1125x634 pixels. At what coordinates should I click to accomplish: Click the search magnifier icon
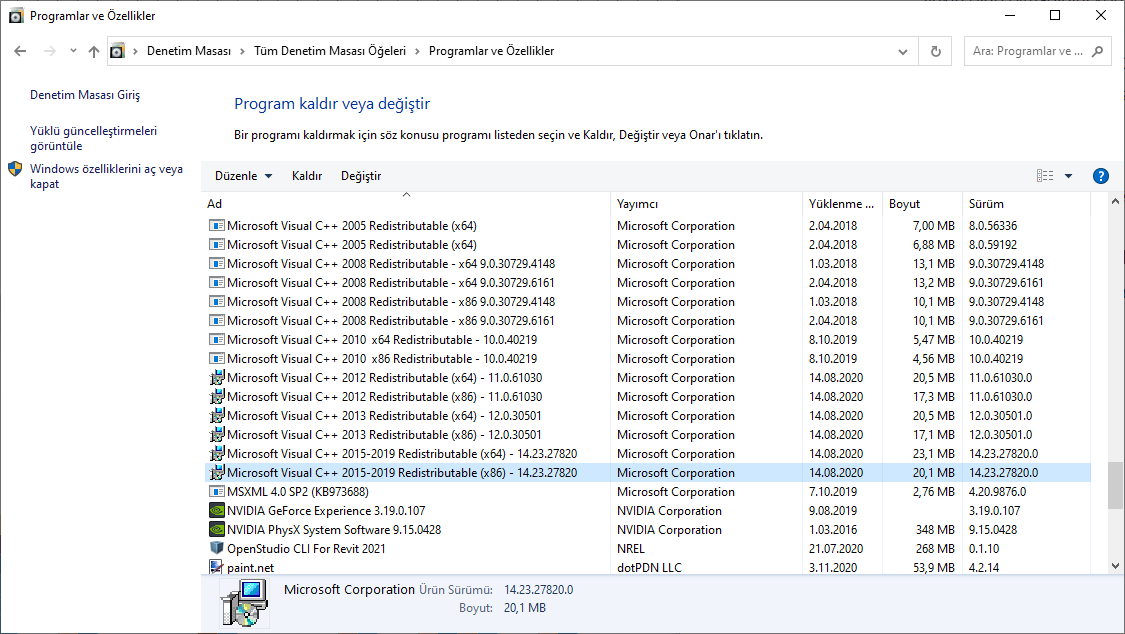click(1097, 51)
